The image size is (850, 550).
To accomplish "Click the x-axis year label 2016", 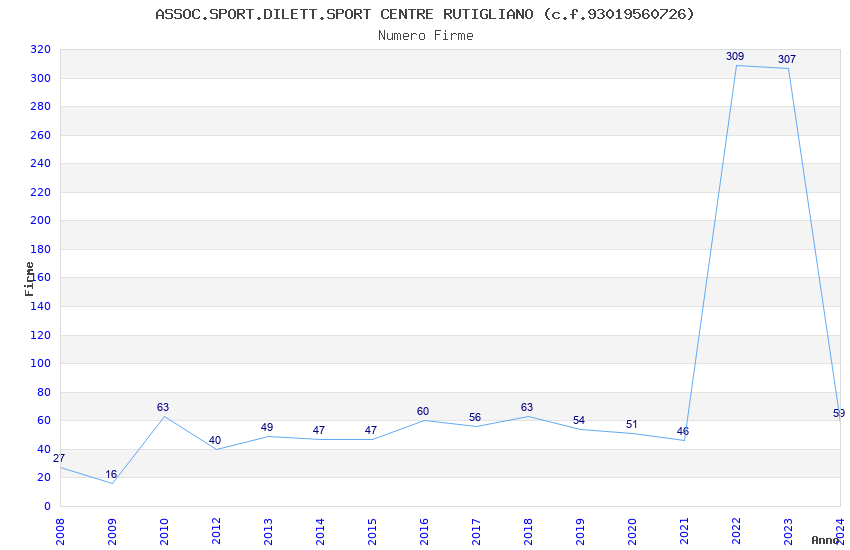I will coord(424,531).
